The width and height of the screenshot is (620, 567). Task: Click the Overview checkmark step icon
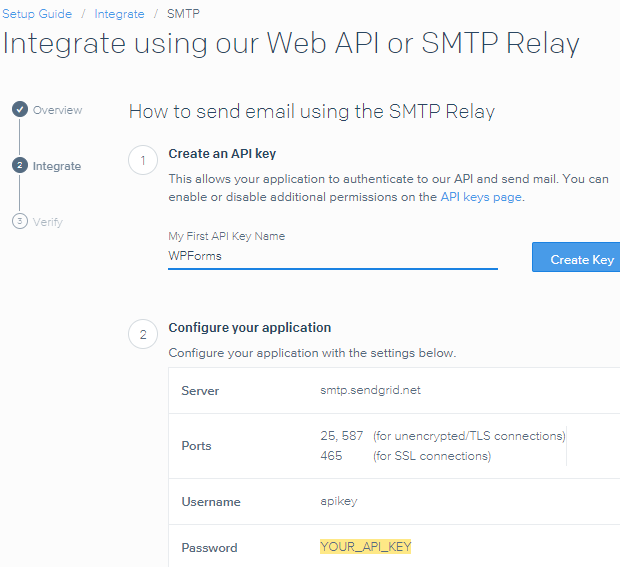tap(20, 110)
